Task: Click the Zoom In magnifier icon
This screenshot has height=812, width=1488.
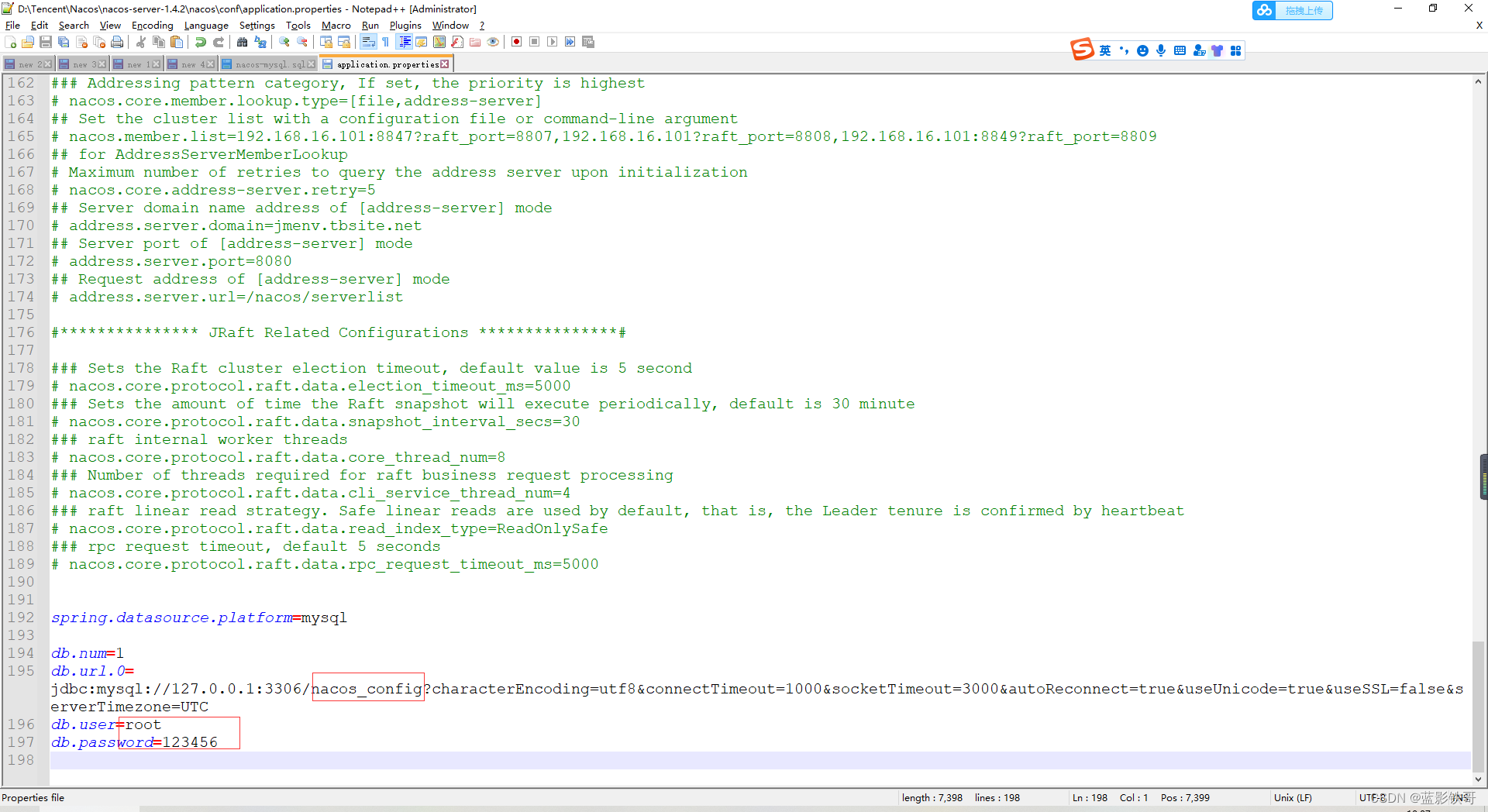Action: 284,42
